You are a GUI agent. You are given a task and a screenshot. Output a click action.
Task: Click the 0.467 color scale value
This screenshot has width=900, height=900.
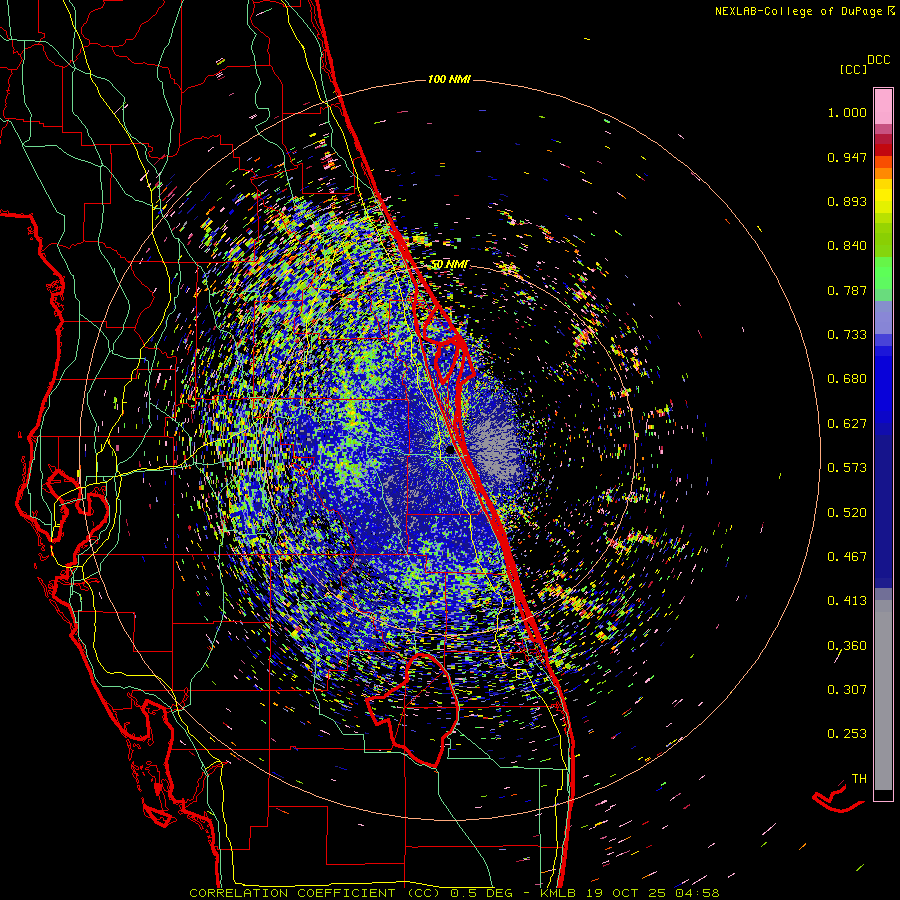pyautogui.click(x=847, y=557)
